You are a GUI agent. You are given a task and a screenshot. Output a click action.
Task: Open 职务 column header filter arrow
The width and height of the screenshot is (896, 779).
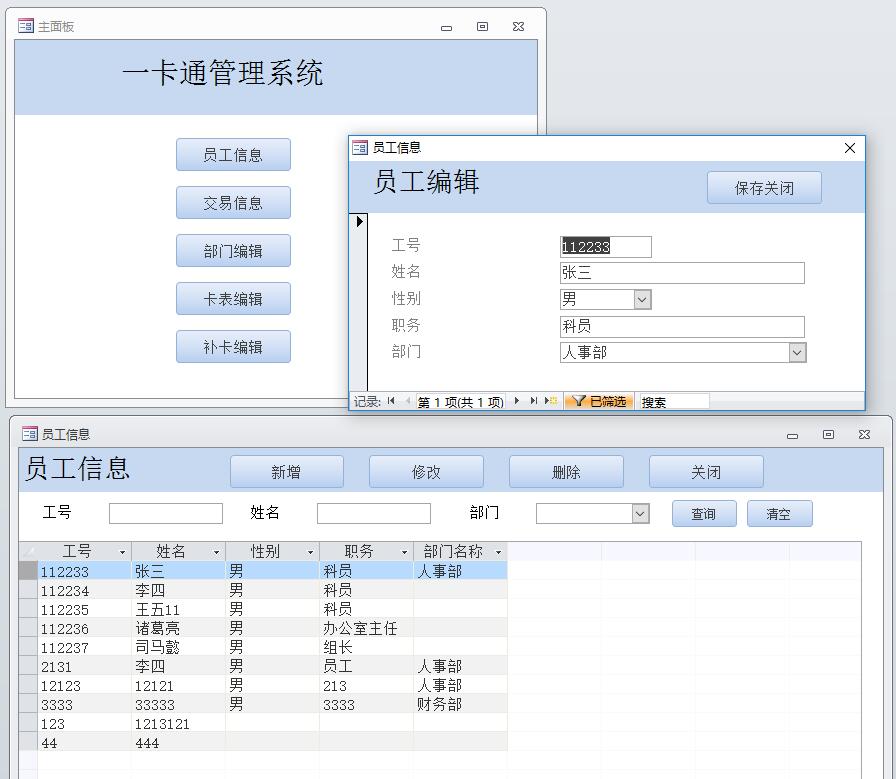tap(405, 552)
